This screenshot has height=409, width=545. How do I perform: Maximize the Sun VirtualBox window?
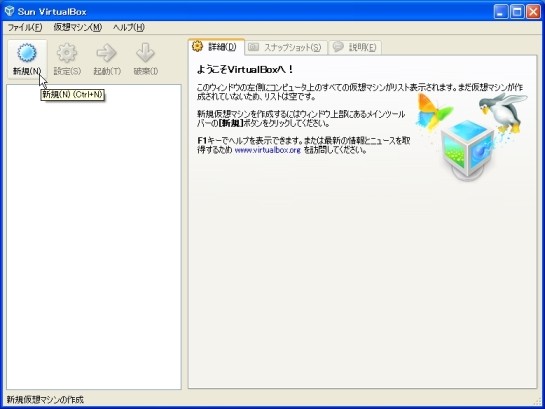point(517,12)
